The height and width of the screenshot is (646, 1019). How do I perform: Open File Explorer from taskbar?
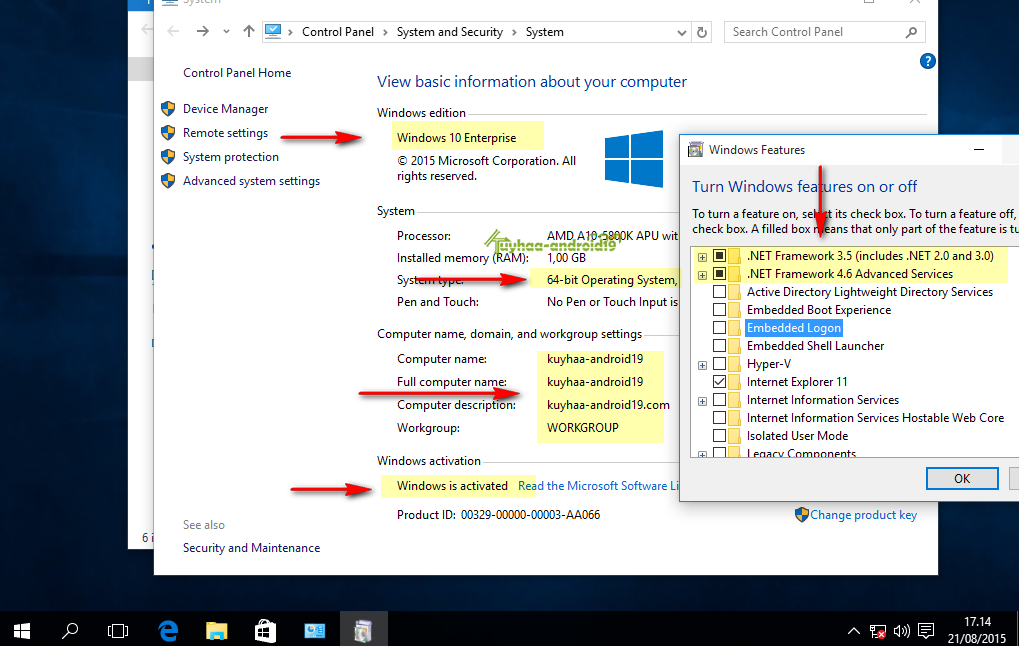[x=216, y=630]
